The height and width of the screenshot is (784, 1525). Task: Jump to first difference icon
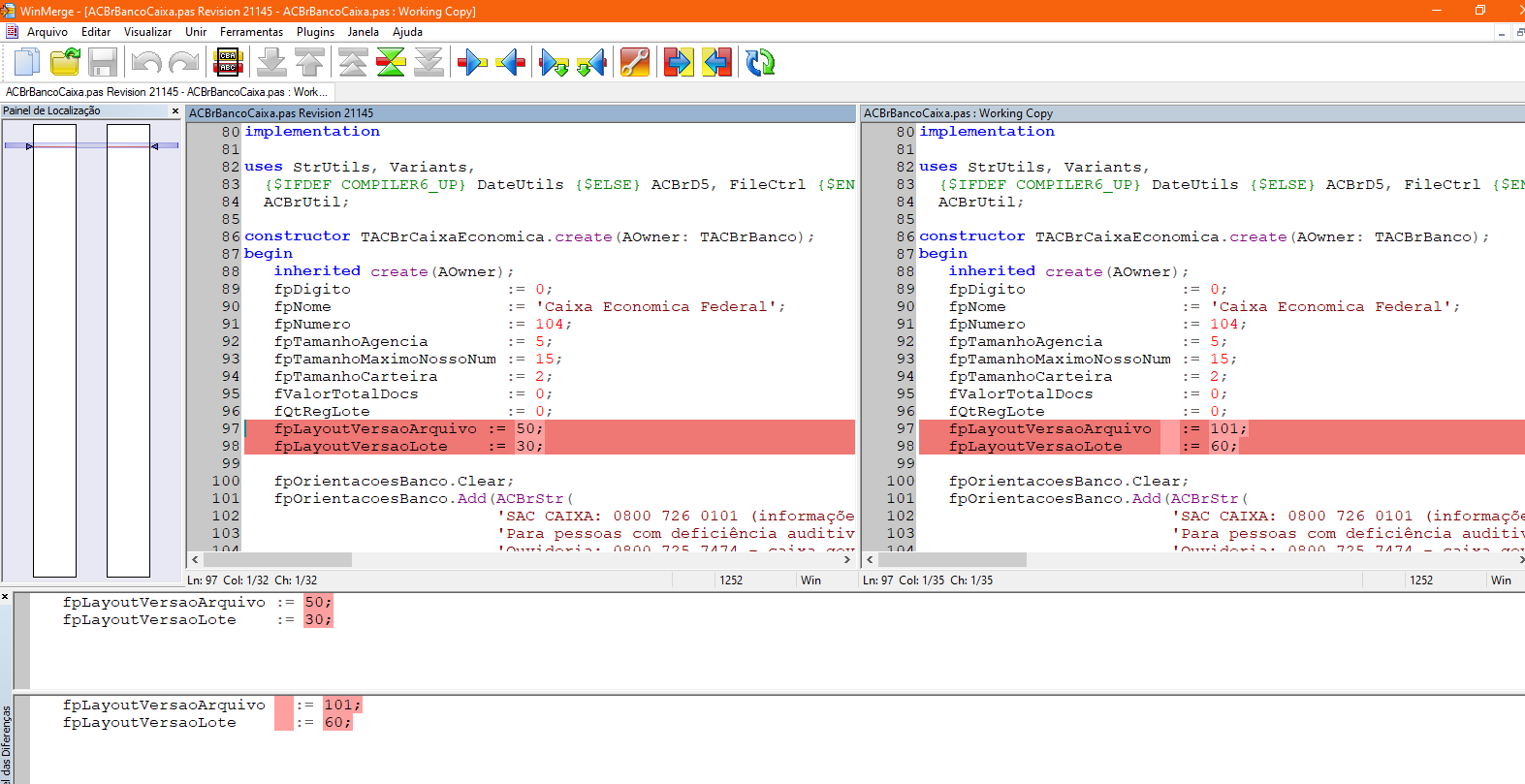pyautogui.click(x=353, y=63)
